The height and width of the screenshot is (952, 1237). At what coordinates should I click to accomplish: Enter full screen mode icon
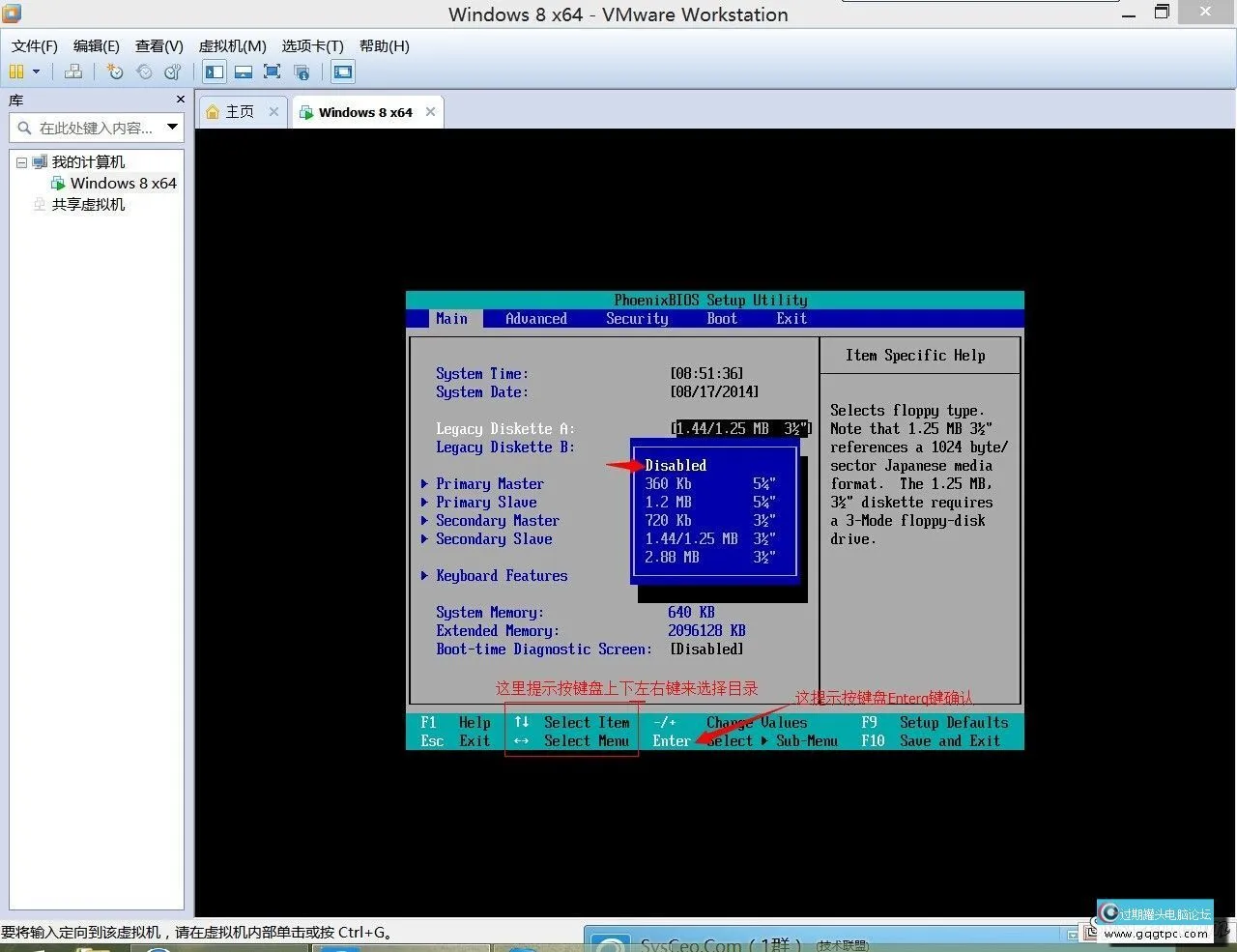(x=273, y=72)
